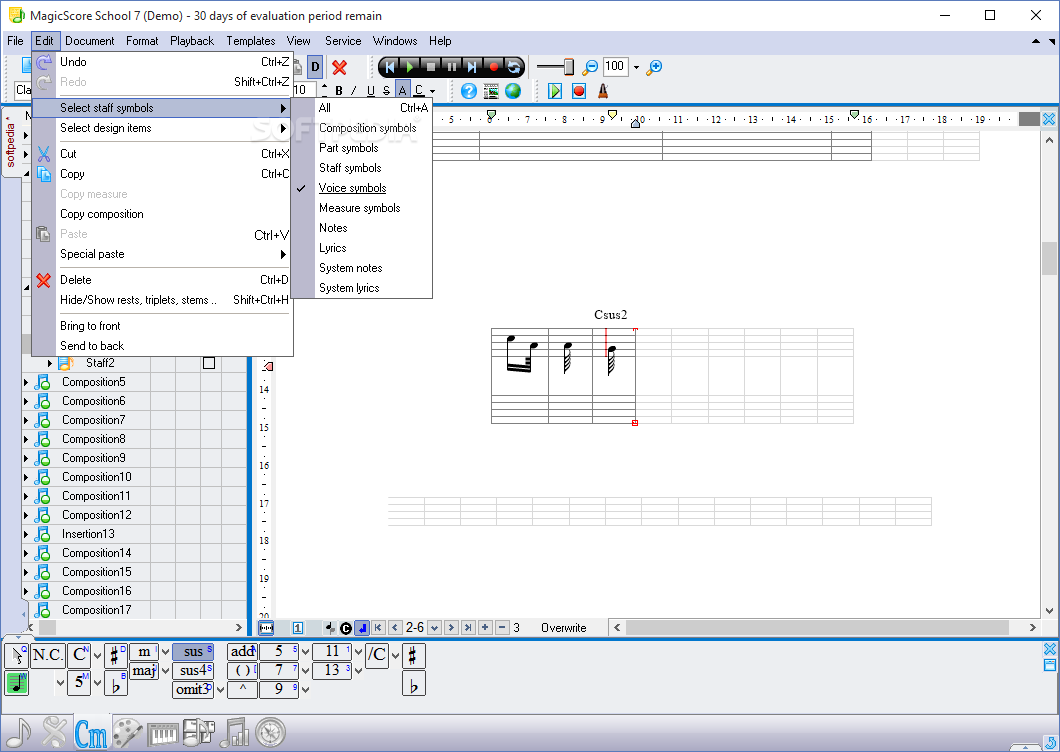
Task: Click the globe web icon in the toolbar
Action: point(513,91)
